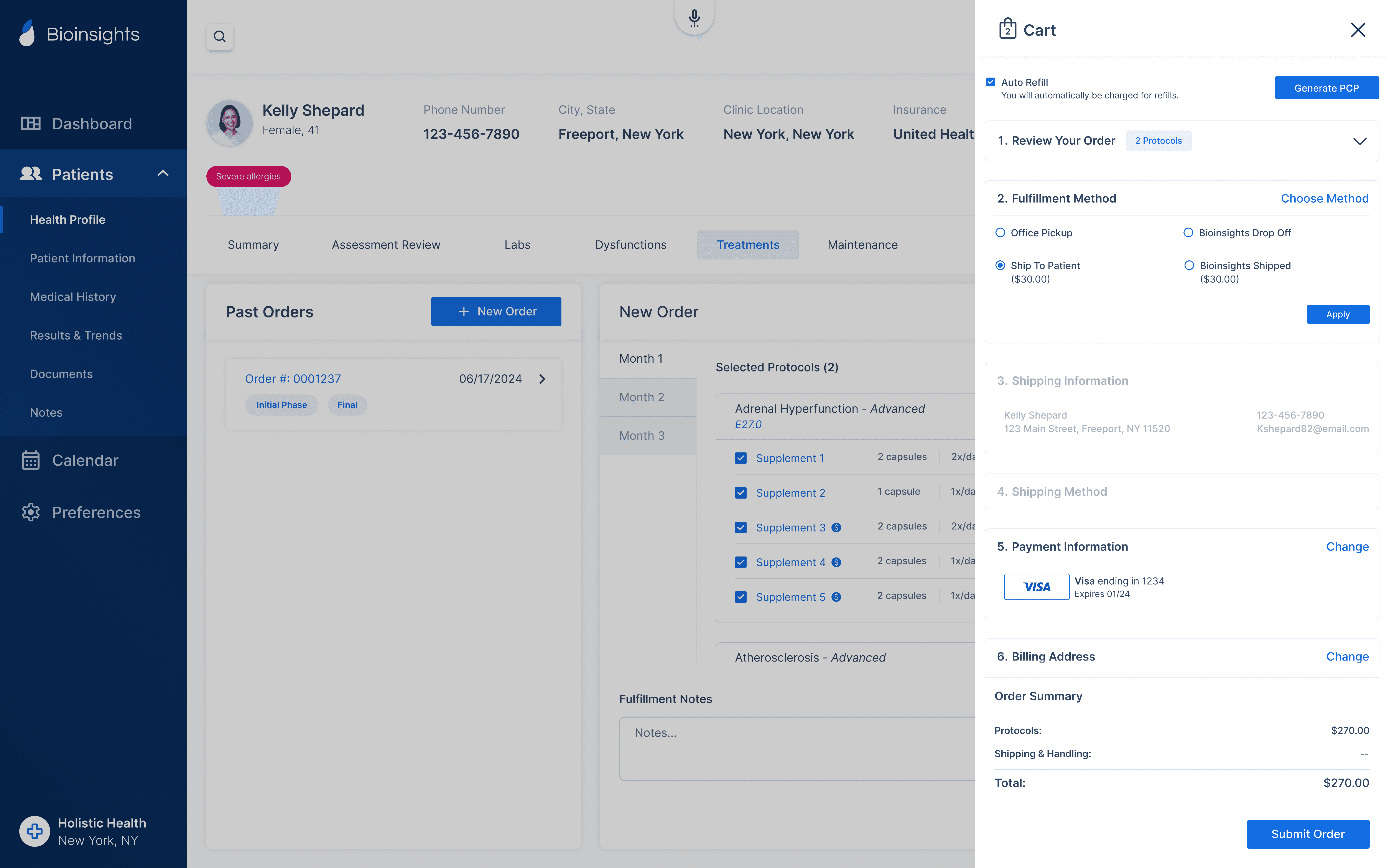Click the New Order button

[x=496, y=312]
